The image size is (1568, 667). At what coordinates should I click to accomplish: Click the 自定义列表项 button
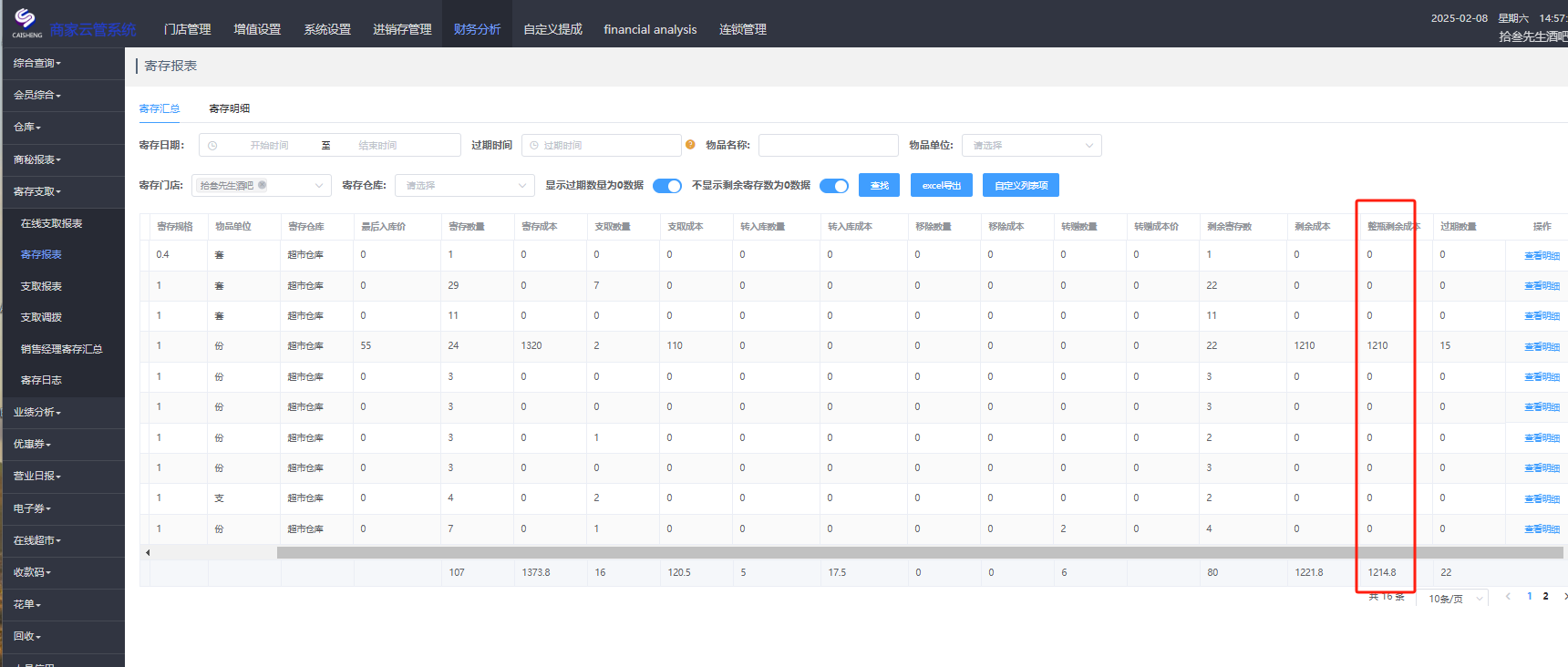pos(1021,185)
